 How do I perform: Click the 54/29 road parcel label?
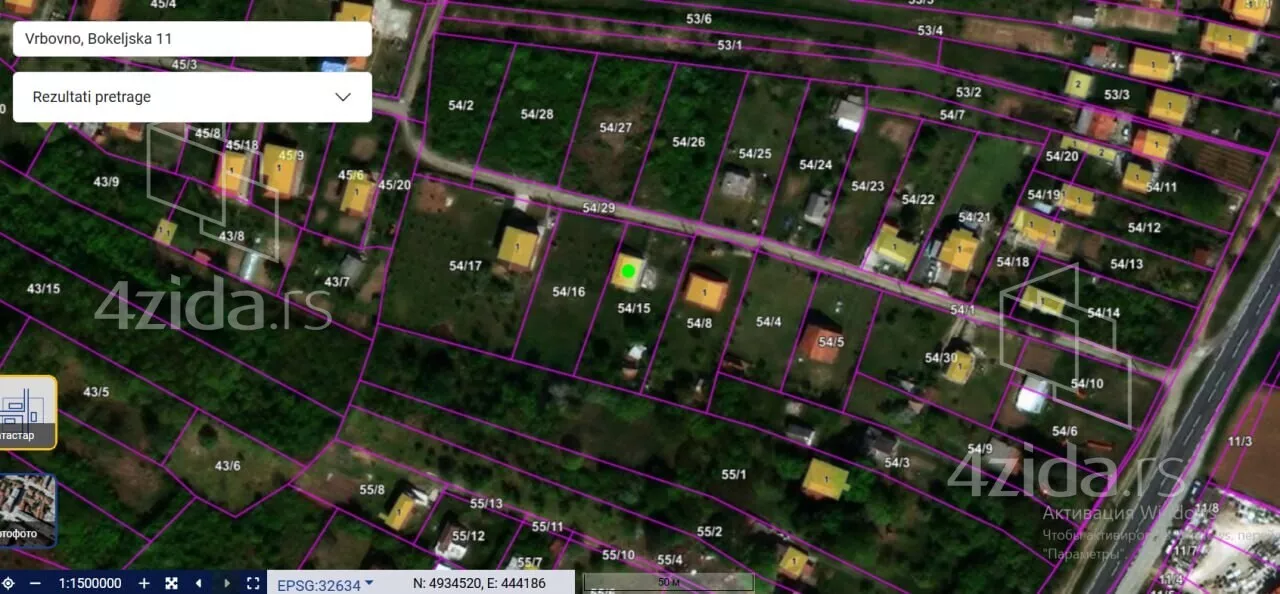tap(598, 208)
